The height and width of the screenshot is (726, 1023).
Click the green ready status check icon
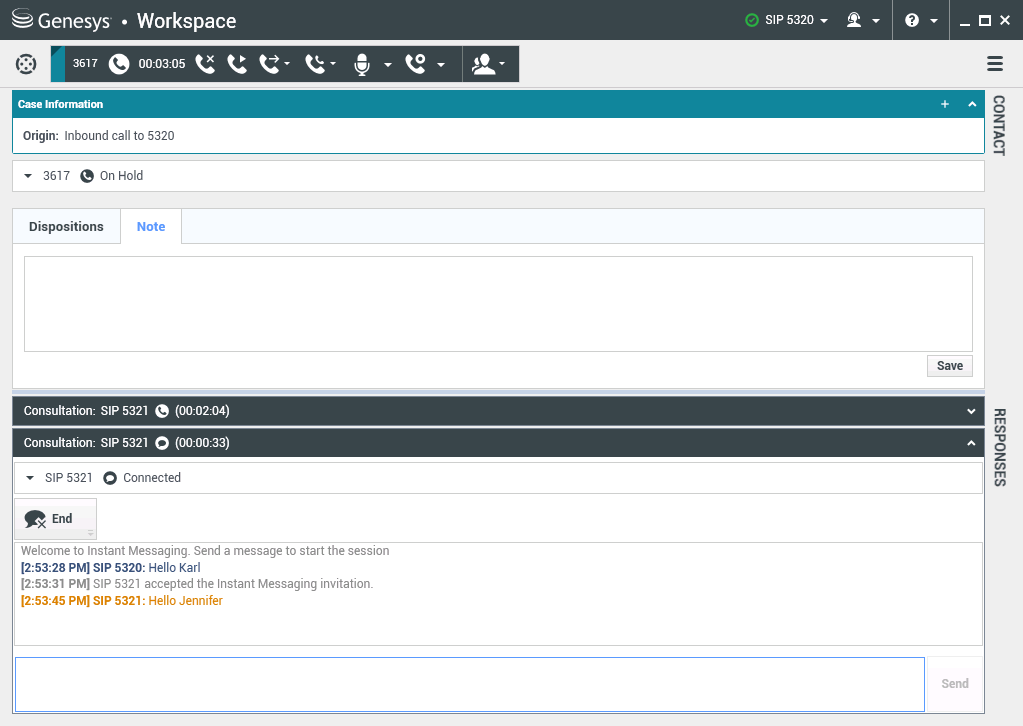coord(752,20)
